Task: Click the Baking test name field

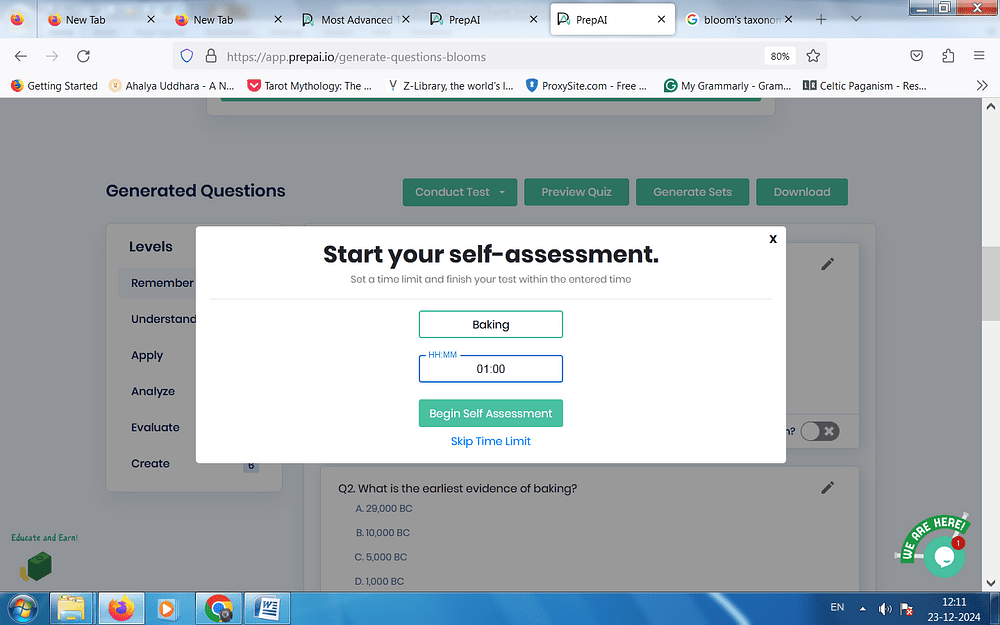Action: point(491,325)
